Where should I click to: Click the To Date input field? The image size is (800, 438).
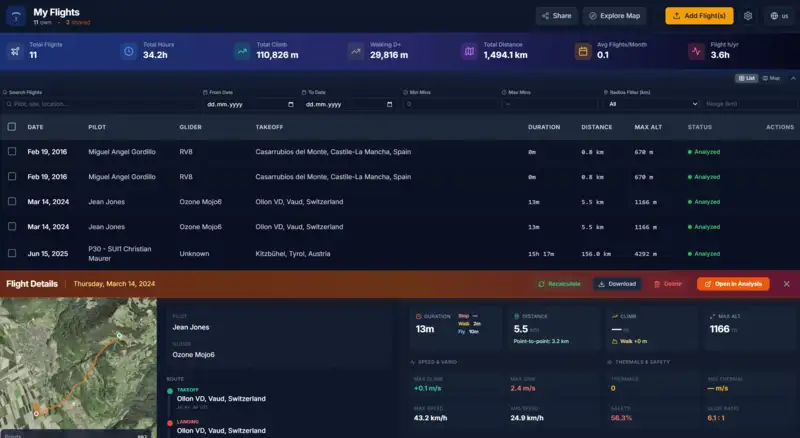pos(348,104)
